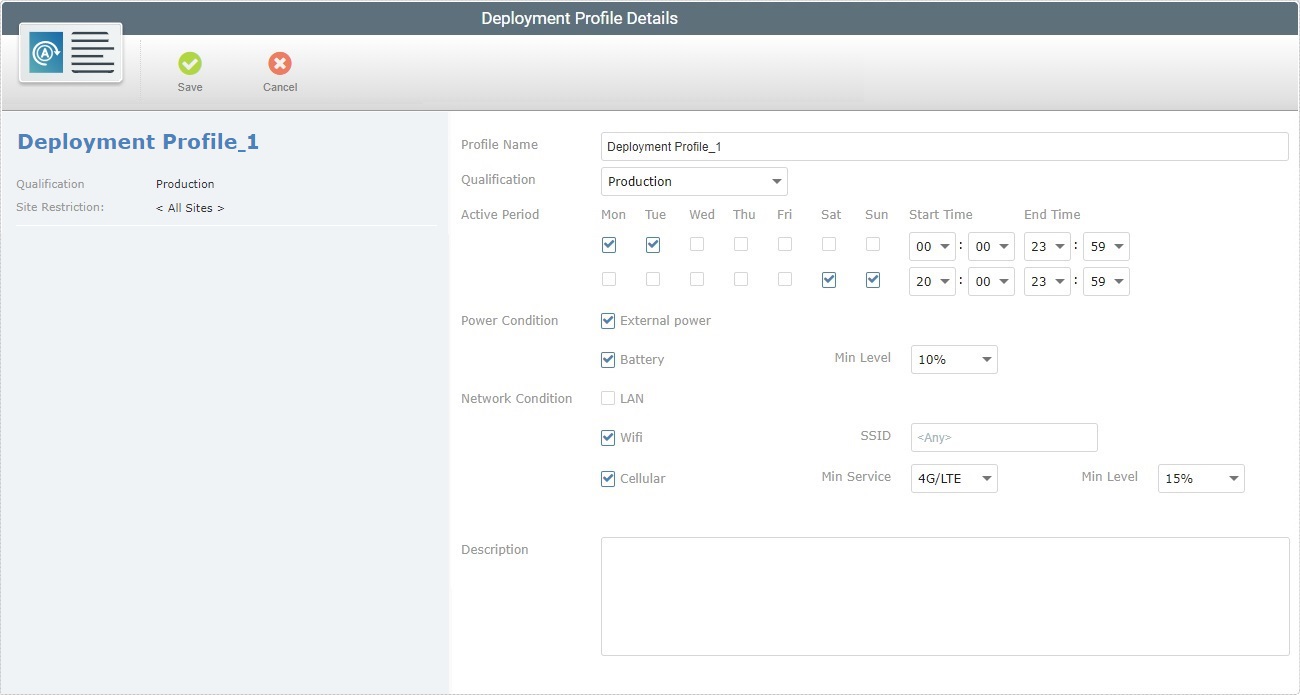Open first row end minute dropdown showing 59
This screenshot has height=695, width=1300.
pos(1107,247)
